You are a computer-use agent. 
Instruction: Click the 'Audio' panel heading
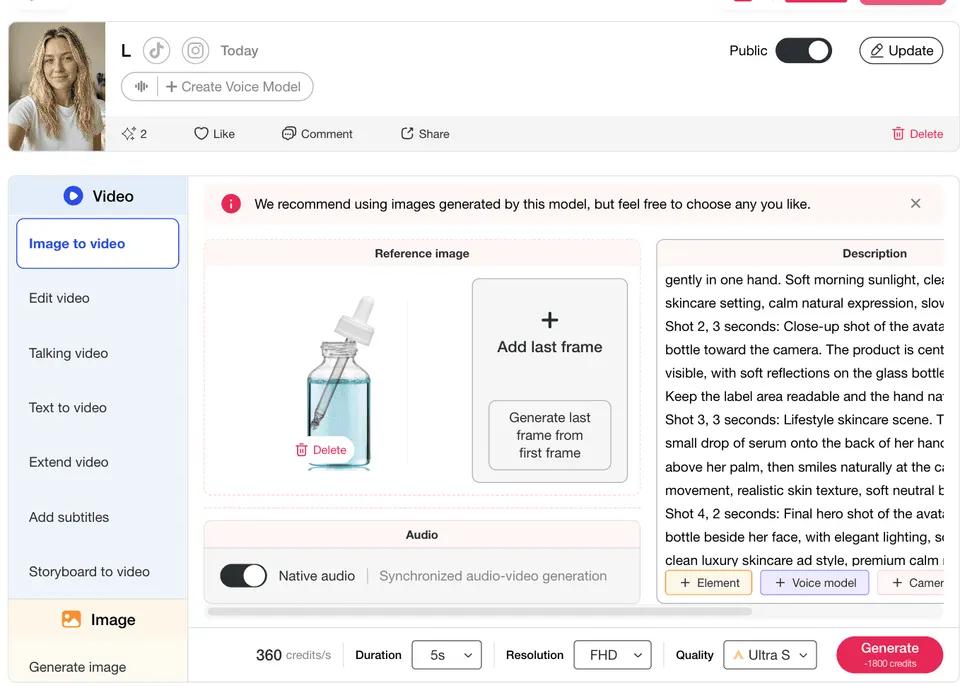click(422, 535)
